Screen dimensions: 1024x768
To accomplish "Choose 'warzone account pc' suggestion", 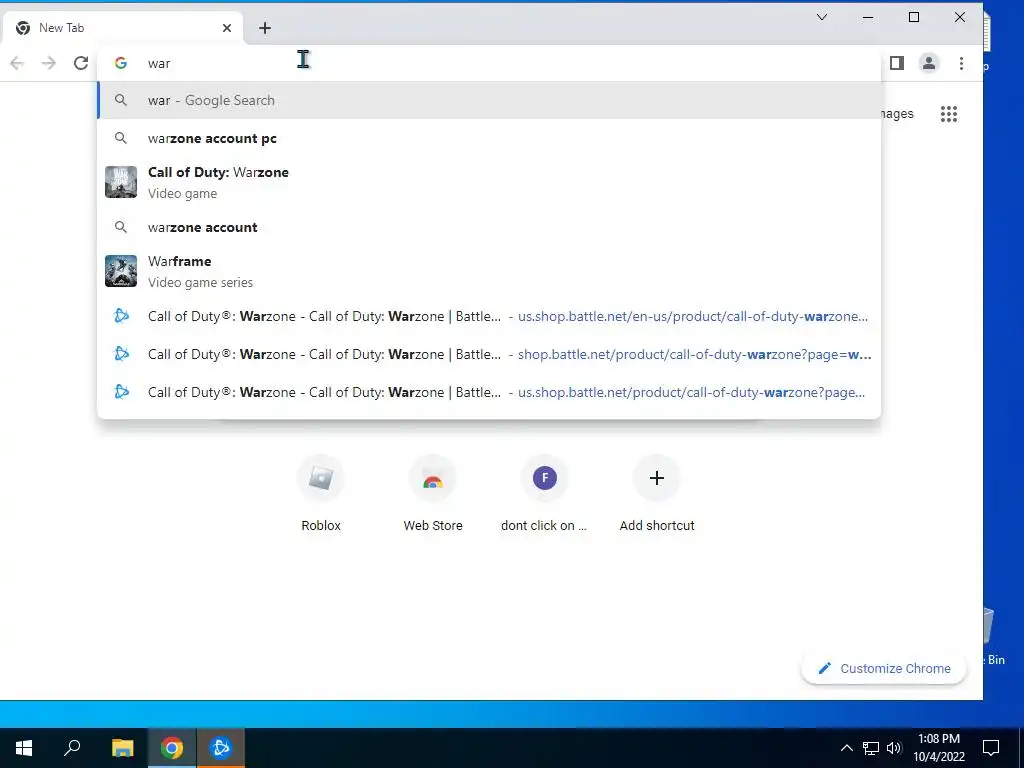I will [x=488, y=138].
